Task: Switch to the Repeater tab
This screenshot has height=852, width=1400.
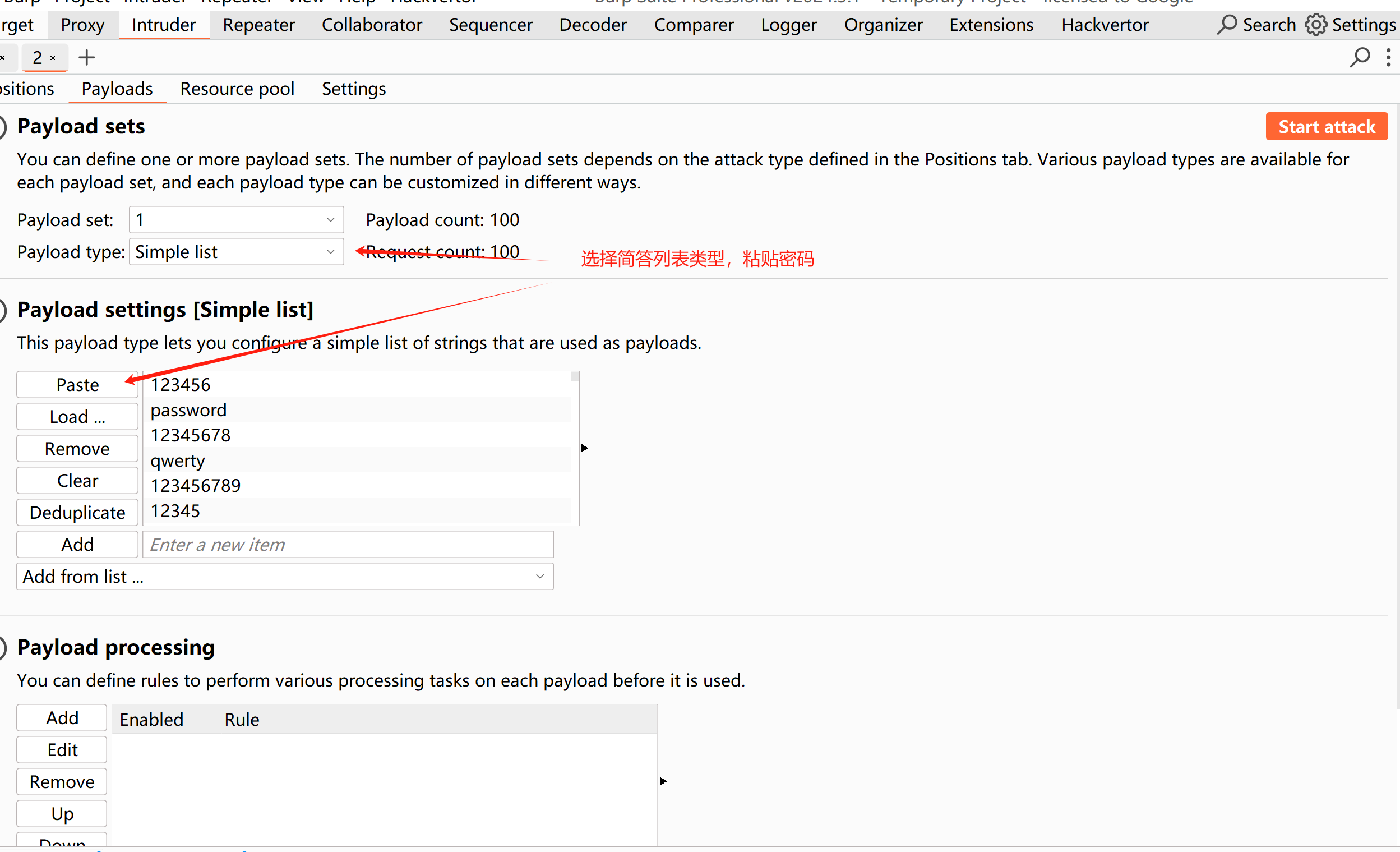Action: 258,25
